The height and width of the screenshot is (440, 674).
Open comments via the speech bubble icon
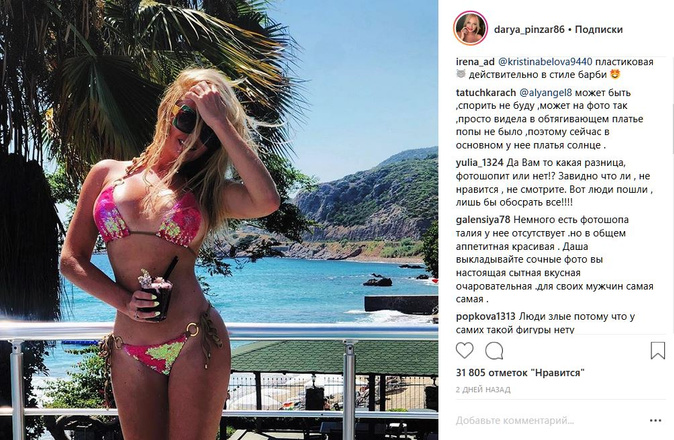click(494, 351)
